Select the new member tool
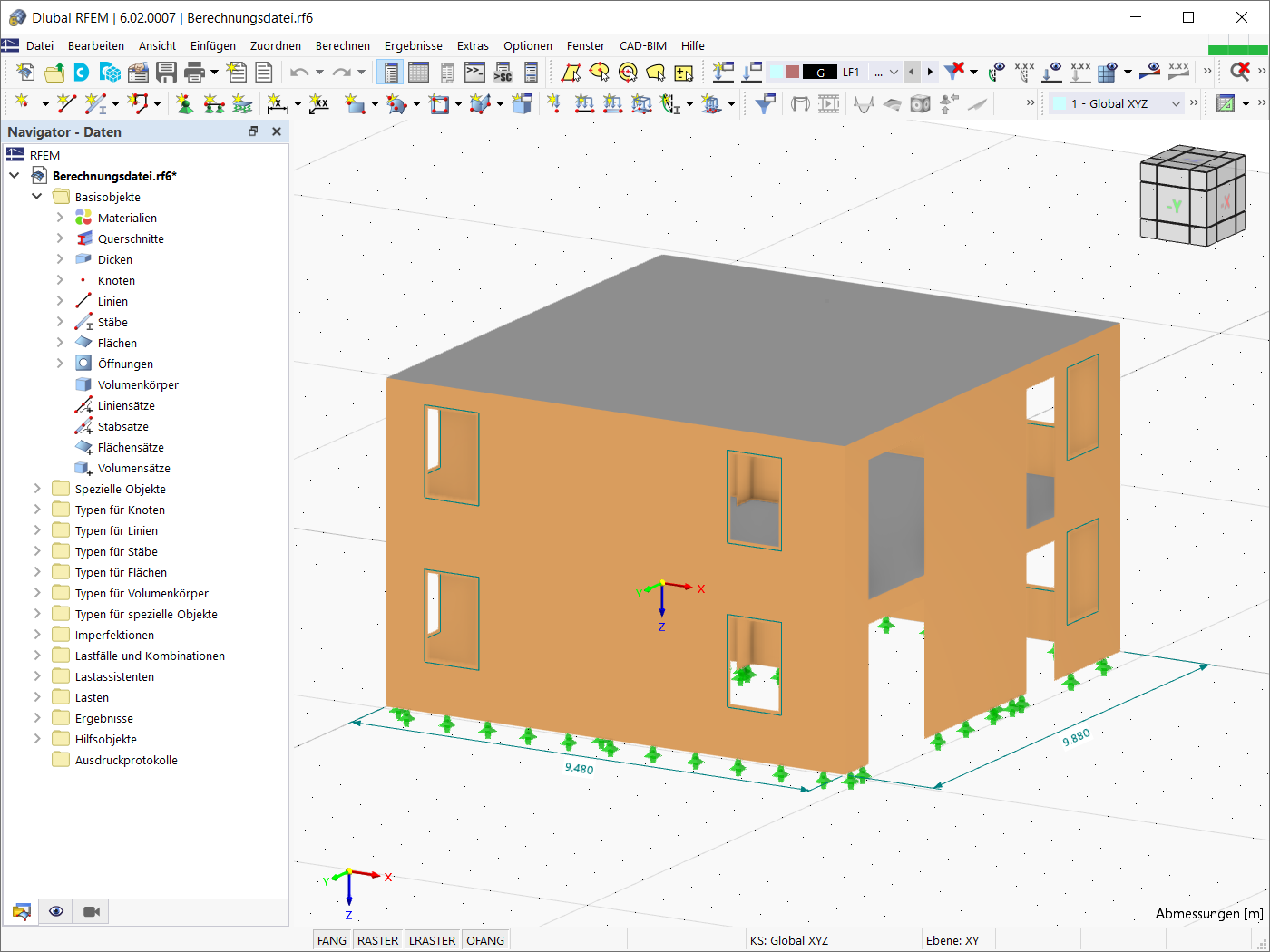The image size is (1270, 952). [x=95, y=103]
